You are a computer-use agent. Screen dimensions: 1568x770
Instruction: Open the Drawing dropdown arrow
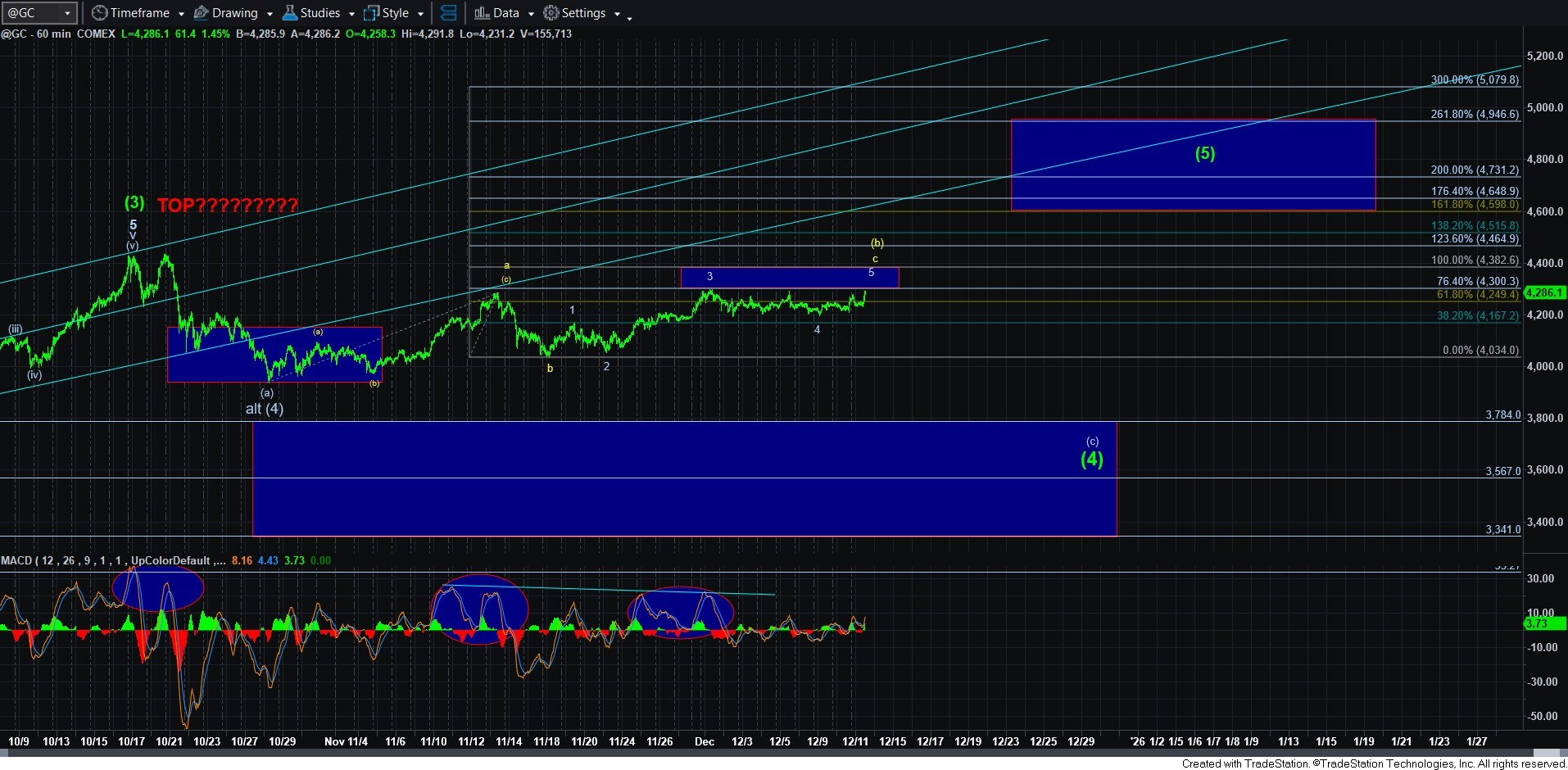[270, 14]
